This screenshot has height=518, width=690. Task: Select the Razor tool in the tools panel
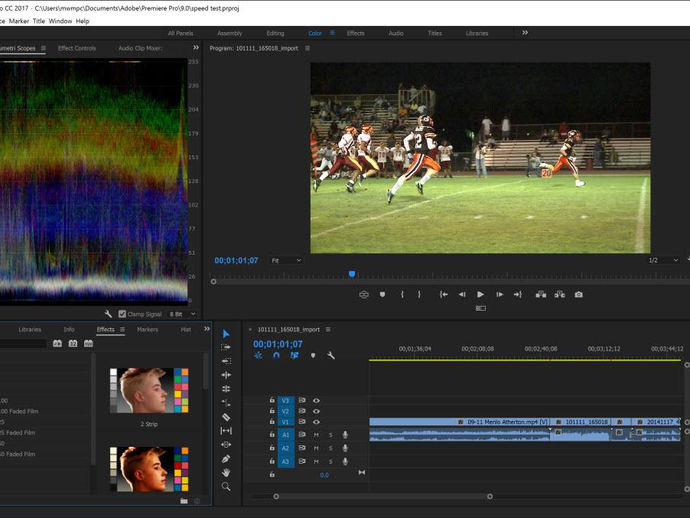click(226, 417)
